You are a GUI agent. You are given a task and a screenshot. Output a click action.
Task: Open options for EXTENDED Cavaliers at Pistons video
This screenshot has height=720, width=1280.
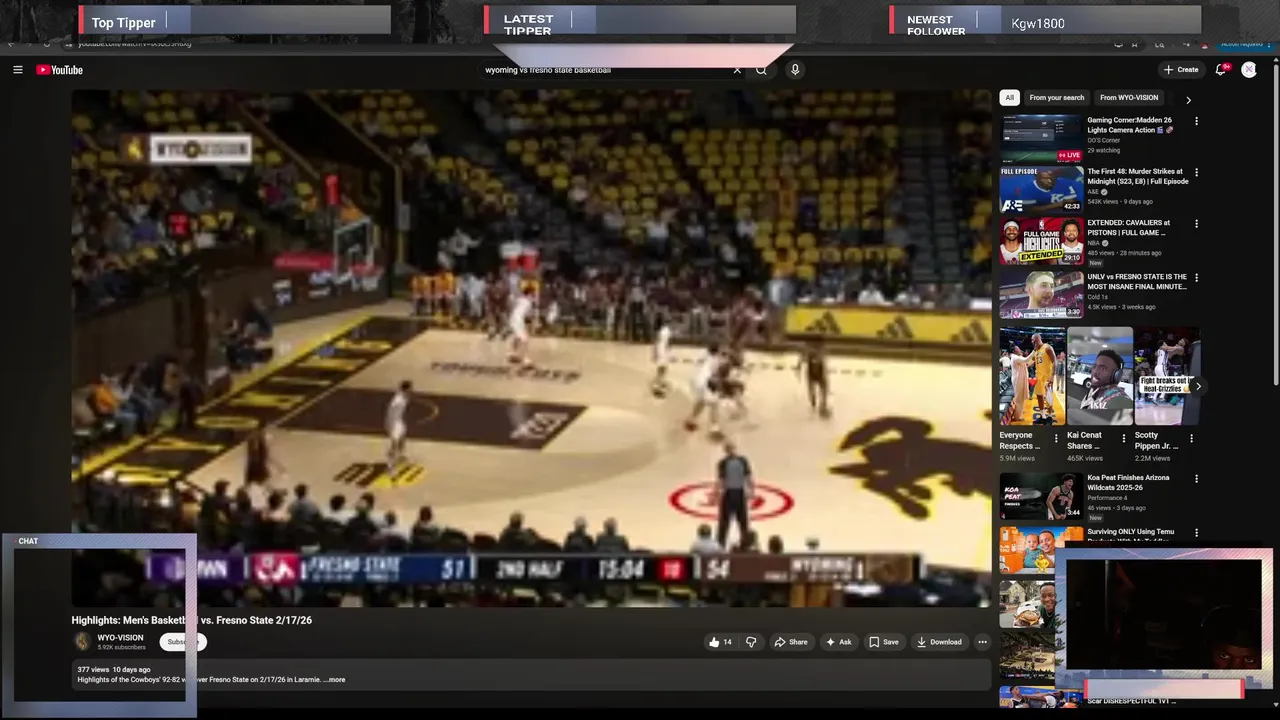(1196, 224)
